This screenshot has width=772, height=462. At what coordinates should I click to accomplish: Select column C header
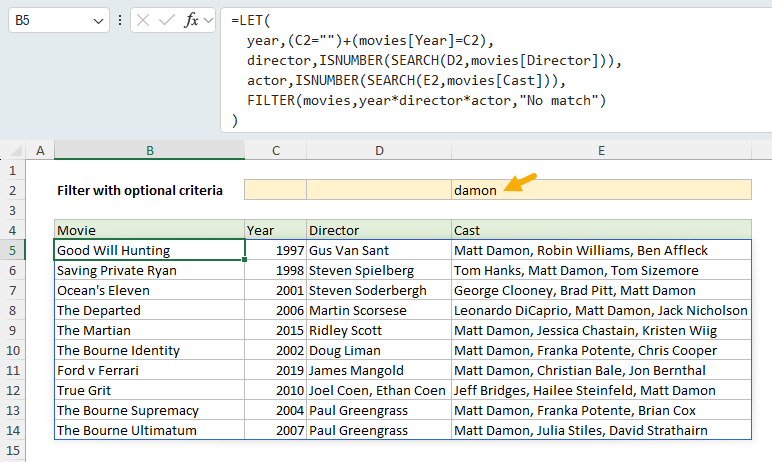point(276,151)
